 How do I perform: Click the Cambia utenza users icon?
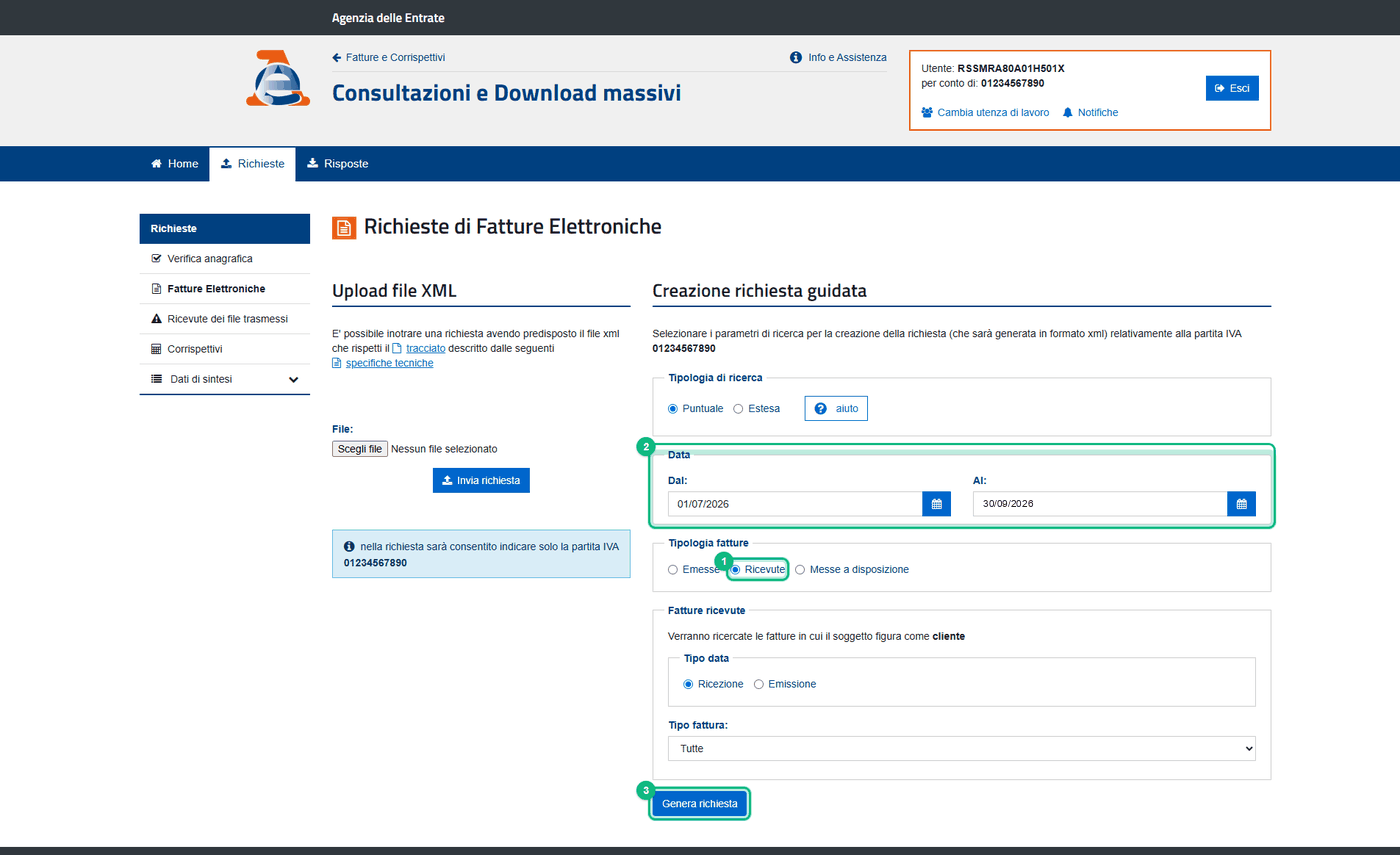point(927,113)
